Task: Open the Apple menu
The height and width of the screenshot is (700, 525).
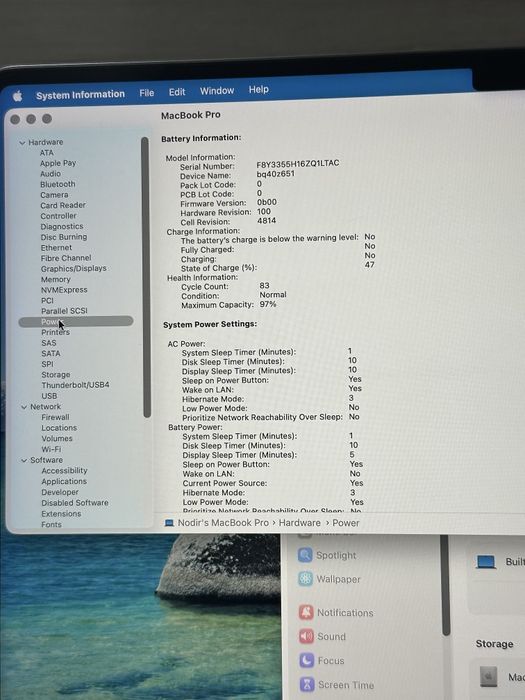Action: tap(17, 96)
